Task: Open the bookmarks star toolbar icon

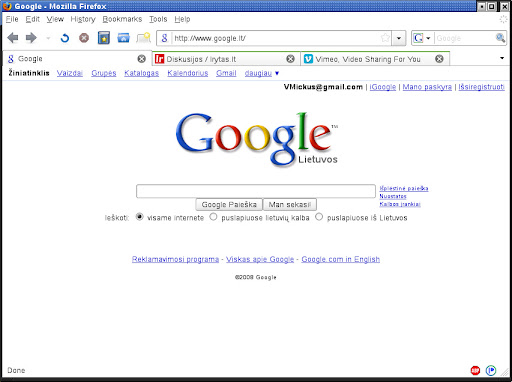Action: coord(104,38)
